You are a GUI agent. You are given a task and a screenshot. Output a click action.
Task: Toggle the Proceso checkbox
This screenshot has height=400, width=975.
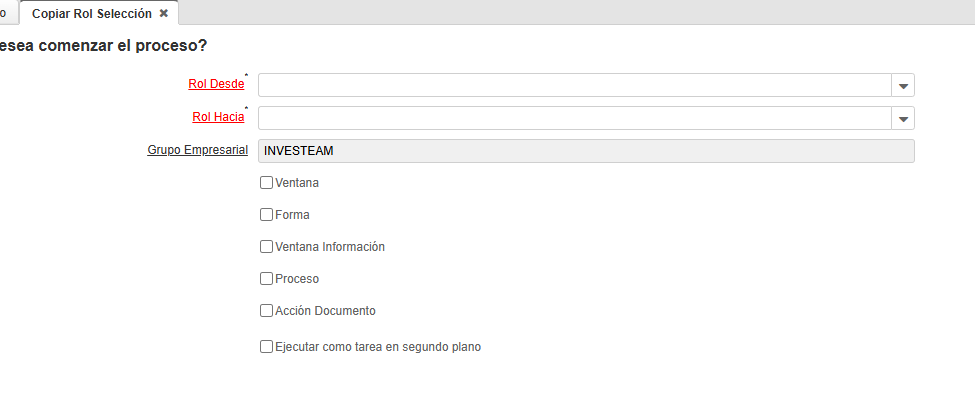point(266,279)
